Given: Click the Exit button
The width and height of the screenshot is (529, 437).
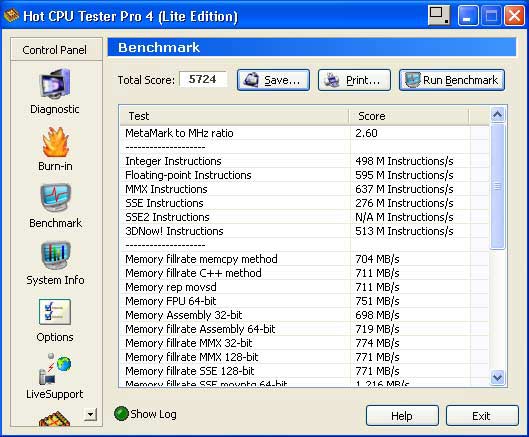Looking at the screenshot, I should coord(482,416).
